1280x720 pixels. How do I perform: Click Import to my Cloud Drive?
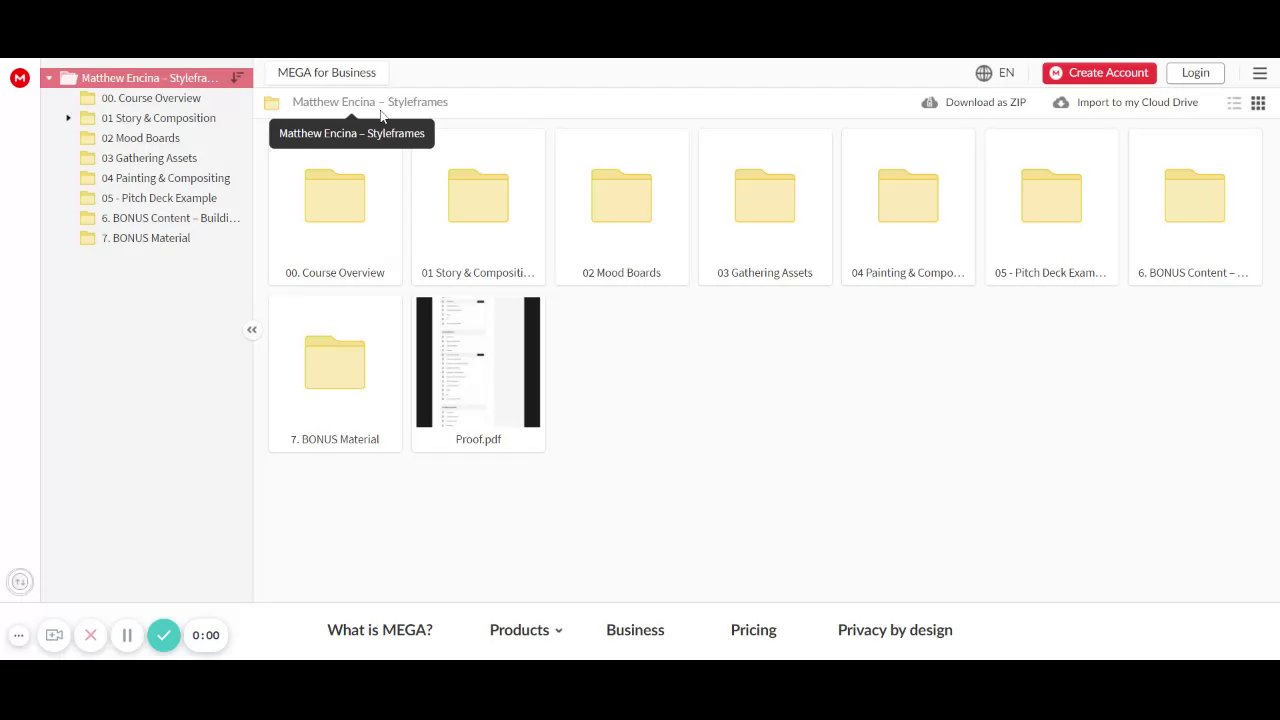[1125, 102]
